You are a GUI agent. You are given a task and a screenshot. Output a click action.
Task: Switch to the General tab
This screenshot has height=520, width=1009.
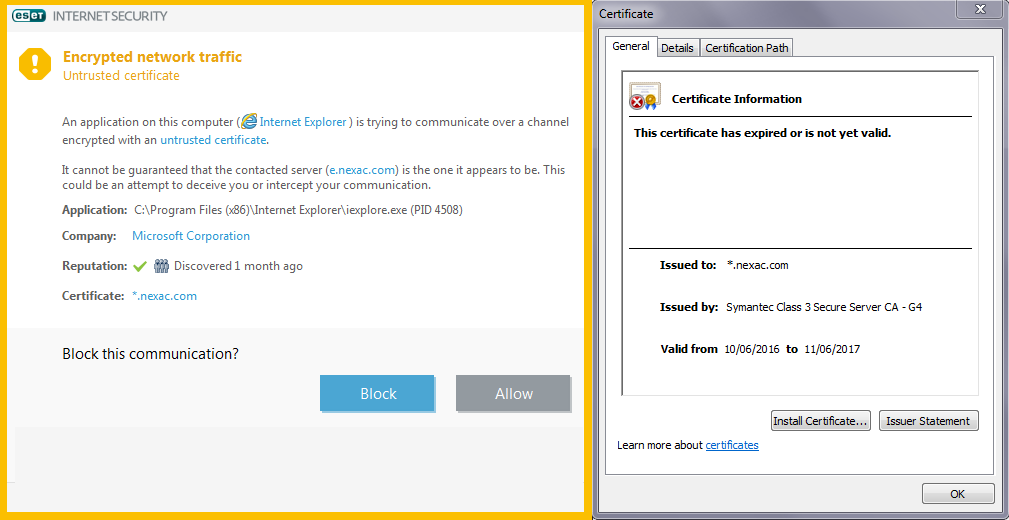click(x=631, y=46)
